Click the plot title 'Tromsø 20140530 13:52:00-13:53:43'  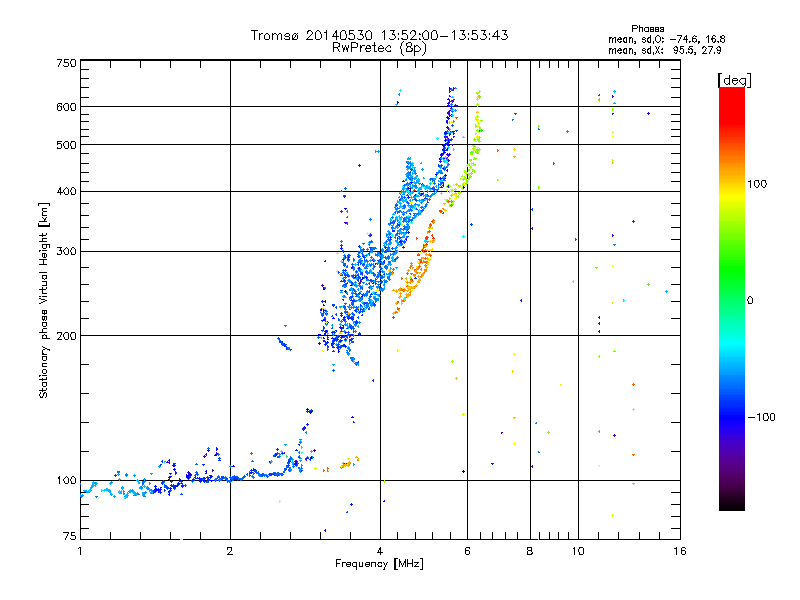tap(379, 35)
